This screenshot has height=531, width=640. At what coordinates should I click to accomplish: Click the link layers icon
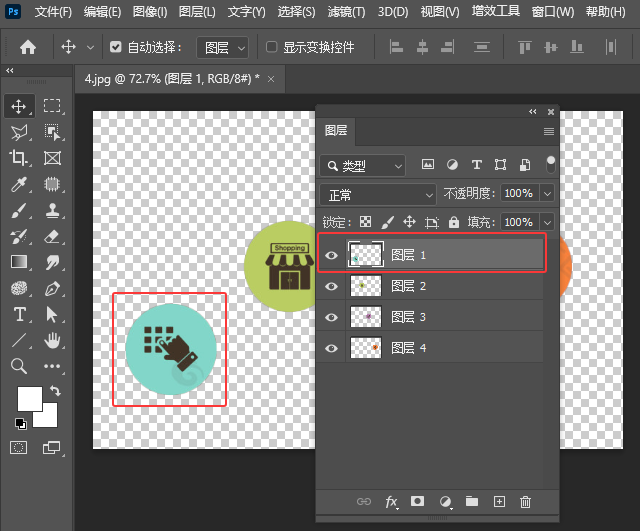364,501
